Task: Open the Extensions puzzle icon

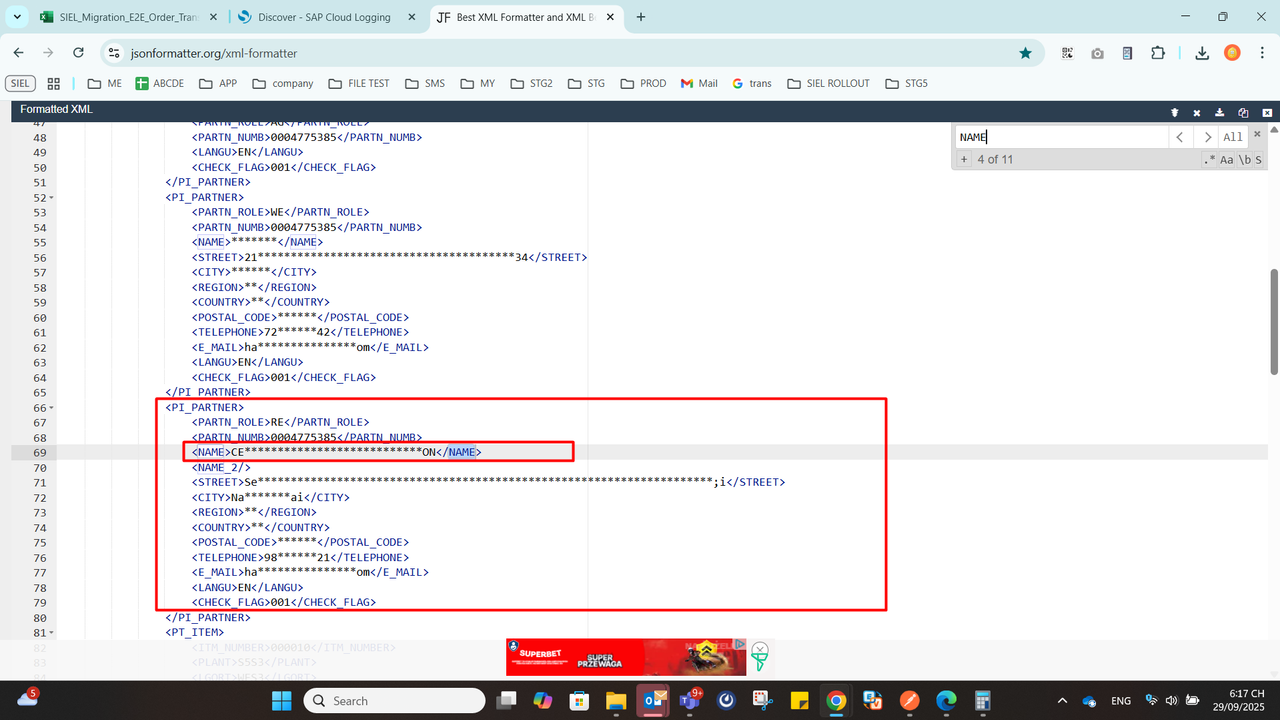Action: coord(1158,53)
